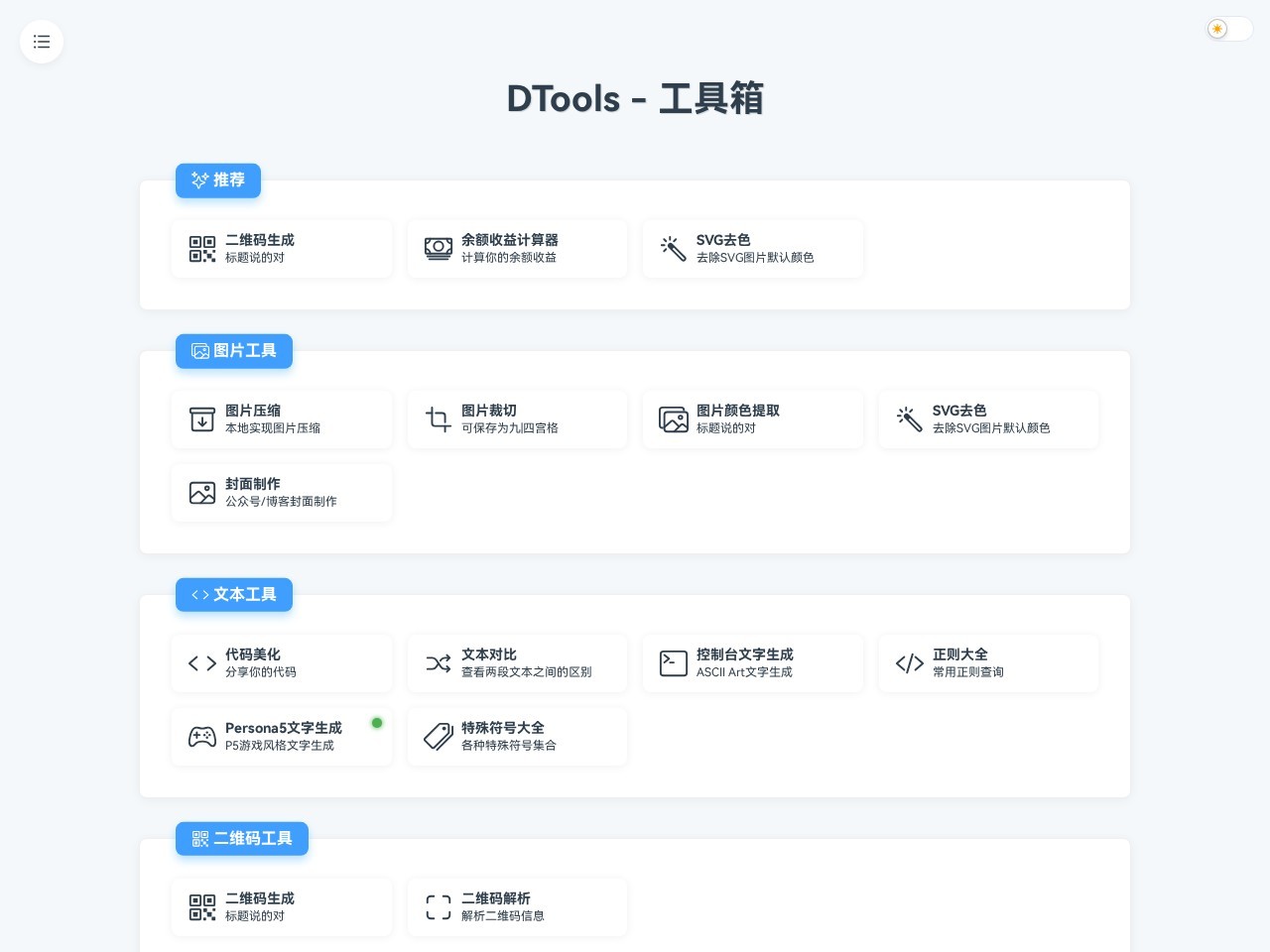This screenshot has width=1270, height=952.
Task: Click description 解析二维码信息
Action: coord(503,916)
